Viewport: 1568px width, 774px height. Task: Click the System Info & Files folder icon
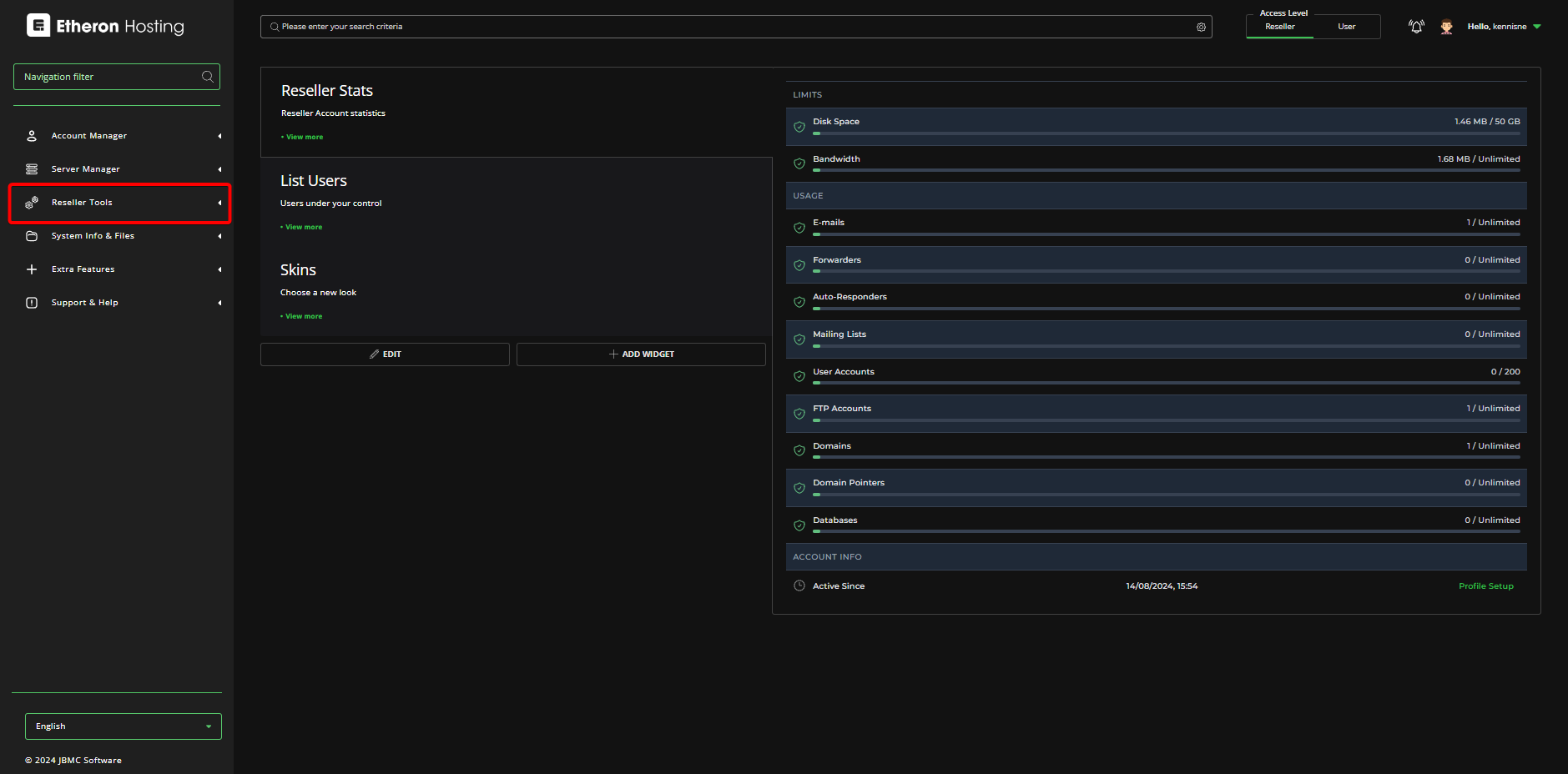tap(32, 236)
